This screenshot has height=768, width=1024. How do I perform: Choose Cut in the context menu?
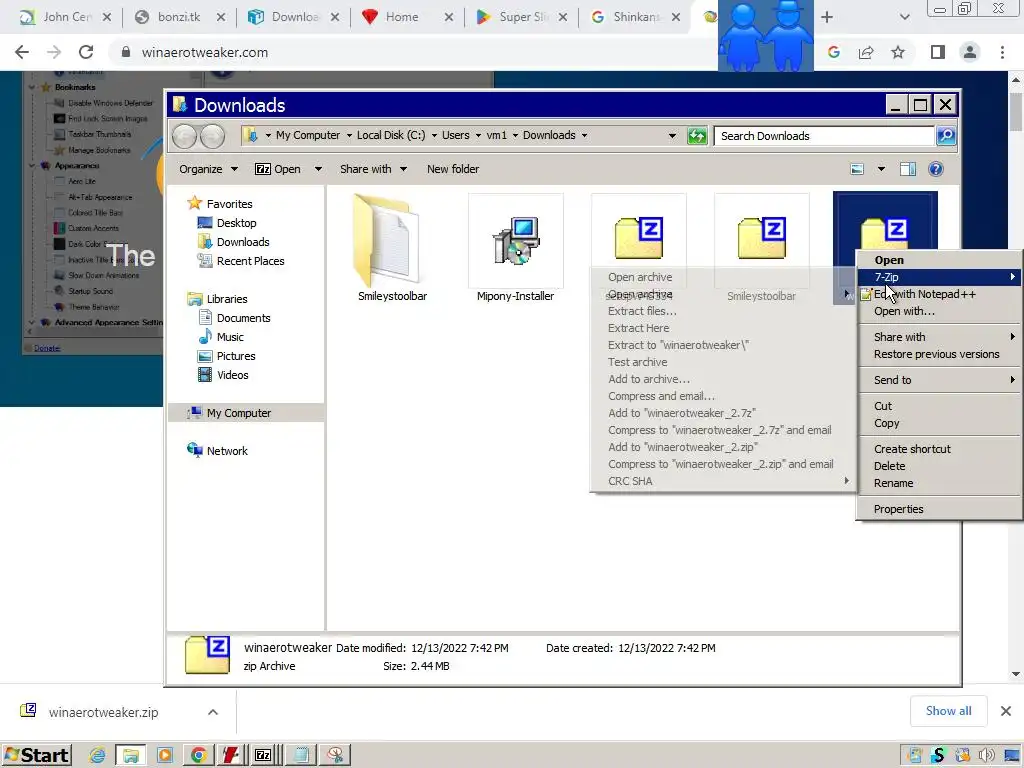pos(939,406)
